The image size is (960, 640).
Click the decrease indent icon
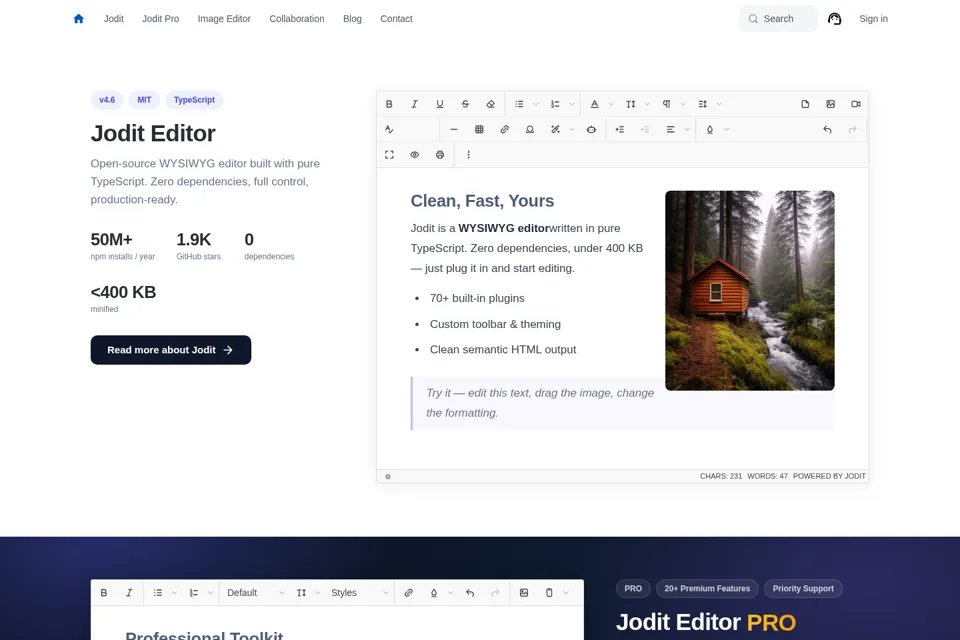coord(645,129)
